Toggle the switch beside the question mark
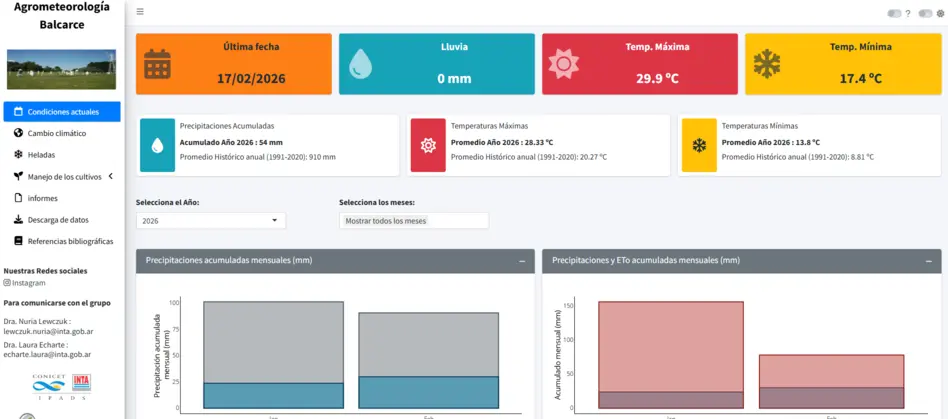Image resolution: width=948 pixels, height=419 pixels. pyautogui.click(x=894, y=13)
